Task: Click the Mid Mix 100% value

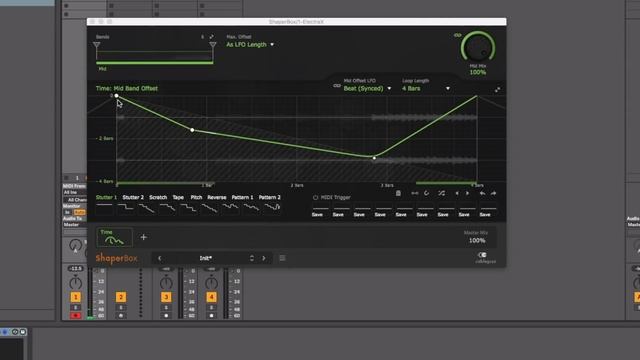Action: pyautogui.click(x=478, y=72)
